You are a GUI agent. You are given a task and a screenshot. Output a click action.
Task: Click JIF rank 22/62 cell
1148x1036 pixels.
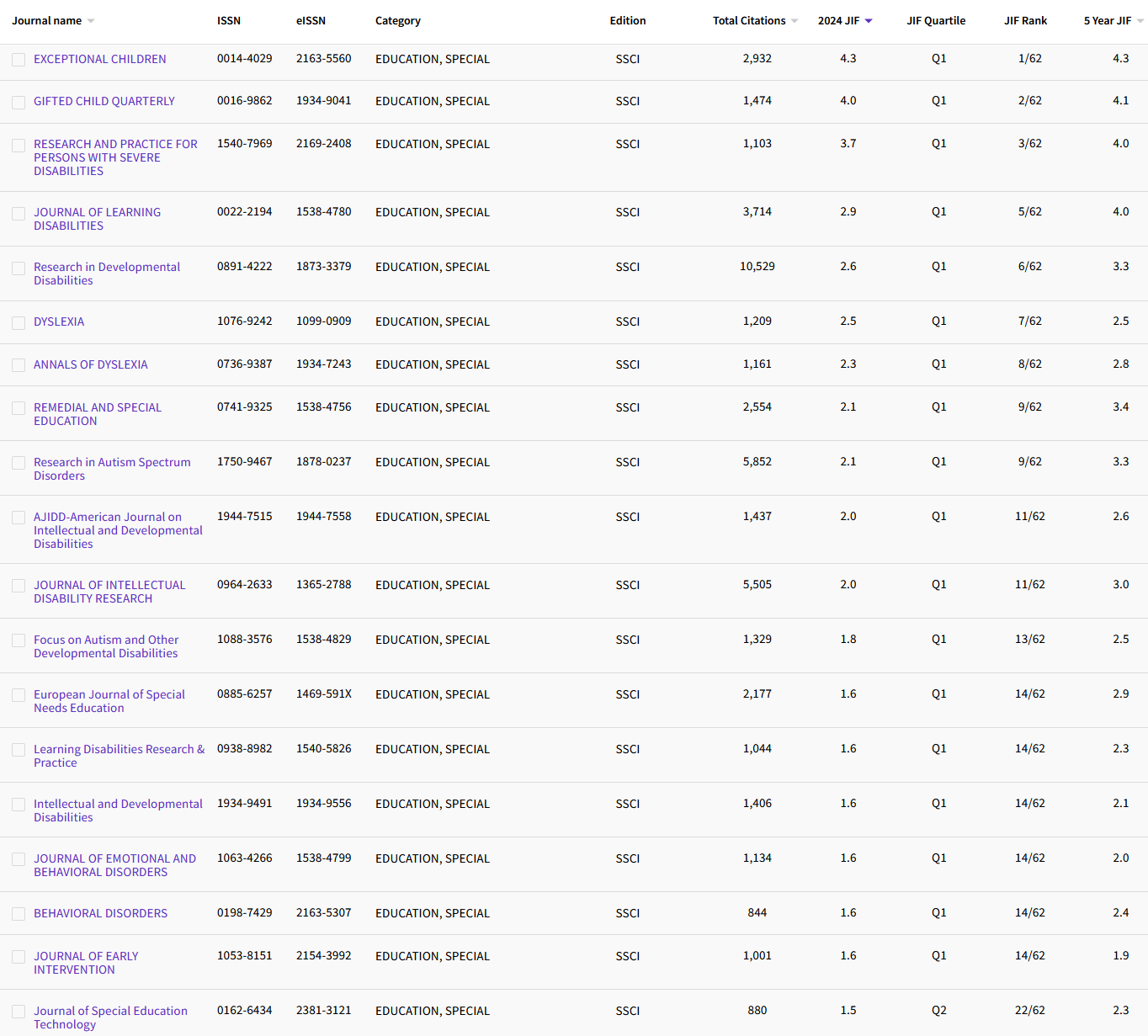point(1030,1010)
